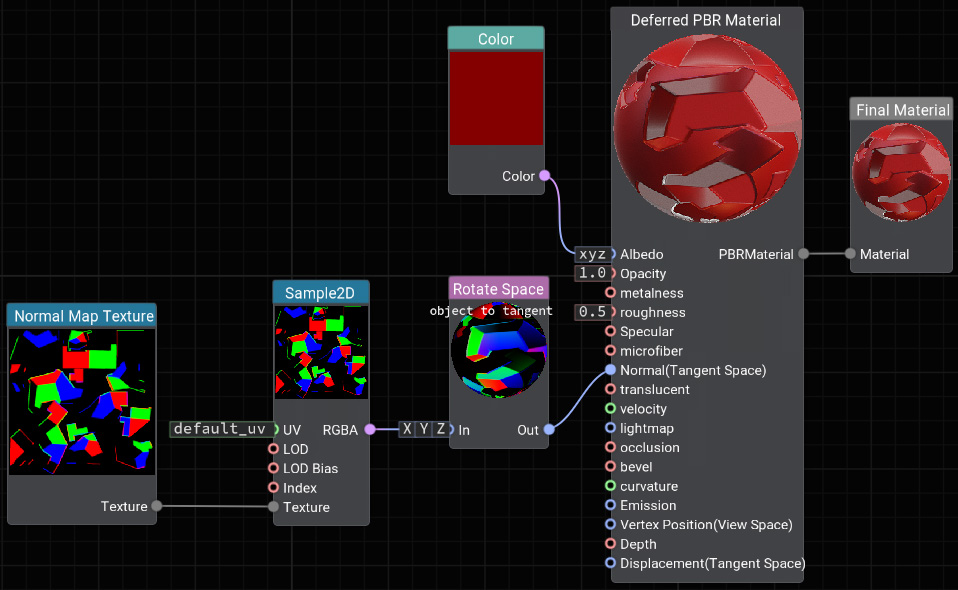Click the Color output port
Viewport: 958px width, 590px height.
[x=544, y=176]
